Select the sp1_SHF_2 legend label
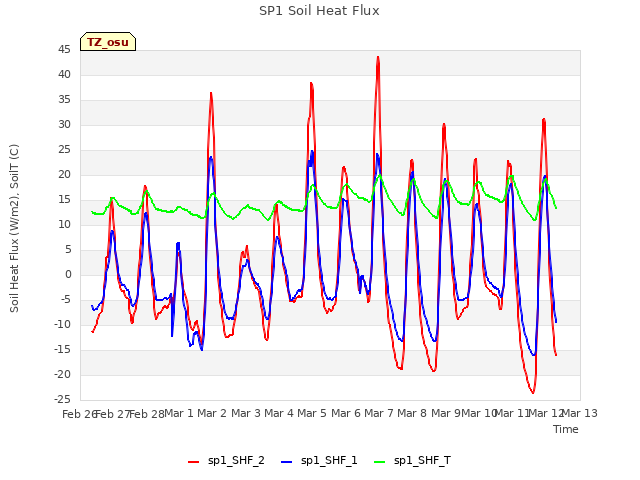 [236, 460]
